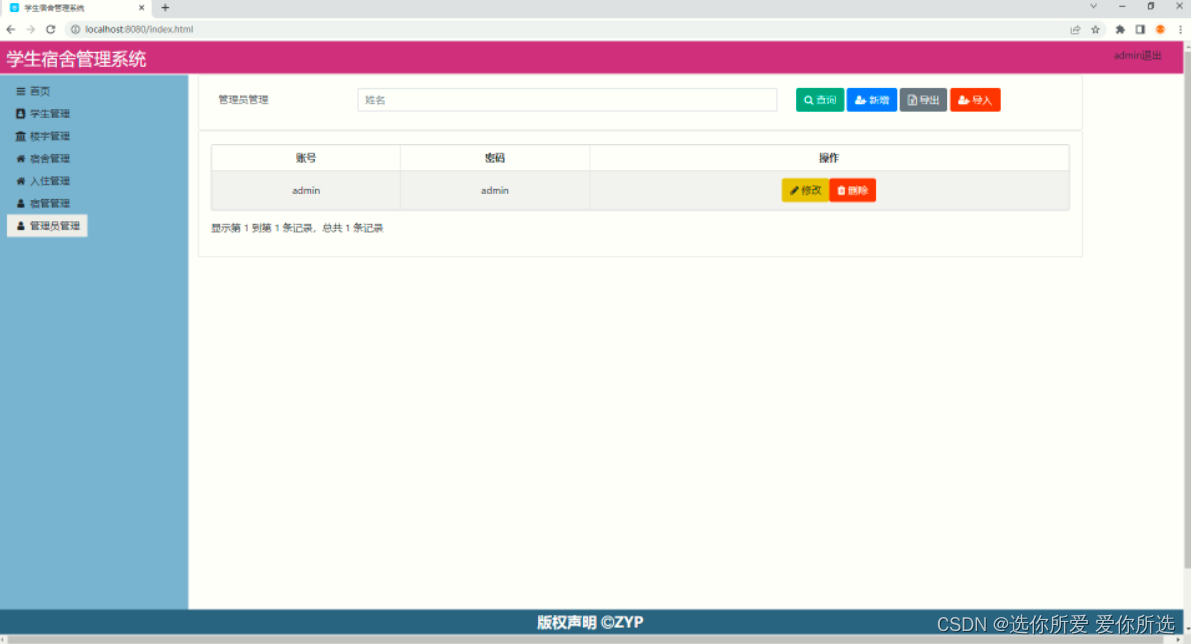Image resolution: width=1191 pixels, height=644 pixels.
Task: Click the browser profile avatar icon
Action: click(1160, 30)
